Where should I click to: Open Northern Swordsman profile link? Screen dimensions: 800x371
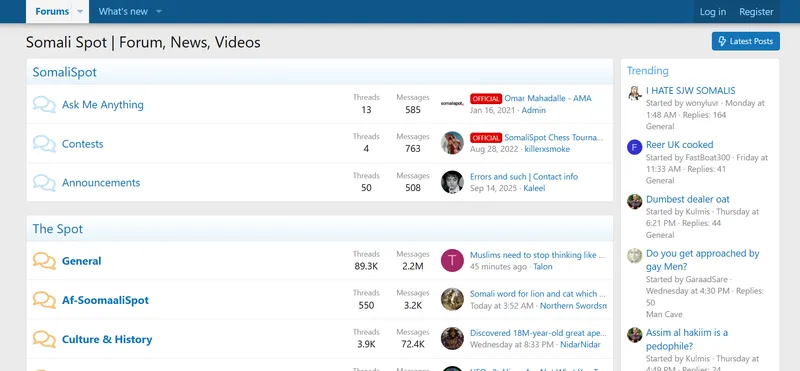coord(573,306)
